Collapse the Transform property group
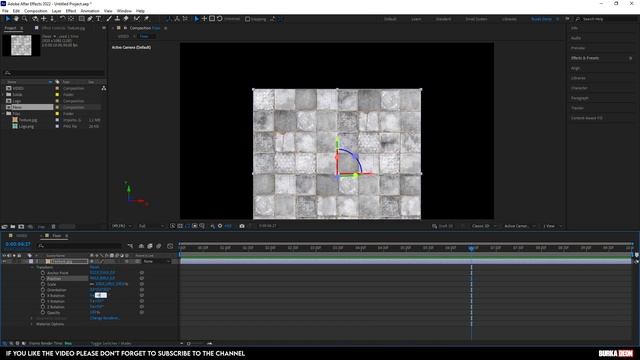Screen dimensions: 640x360 coord(32,267)
